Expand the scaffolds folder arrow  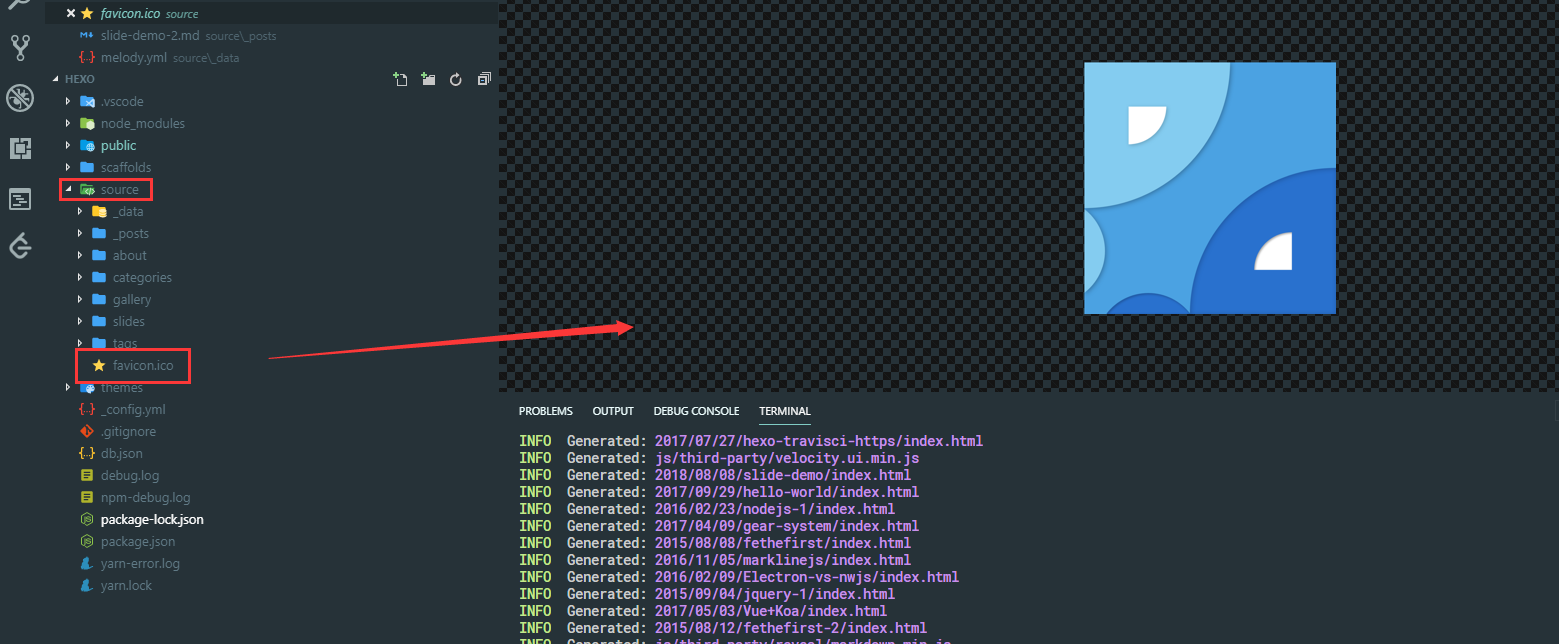click(68, 167)
